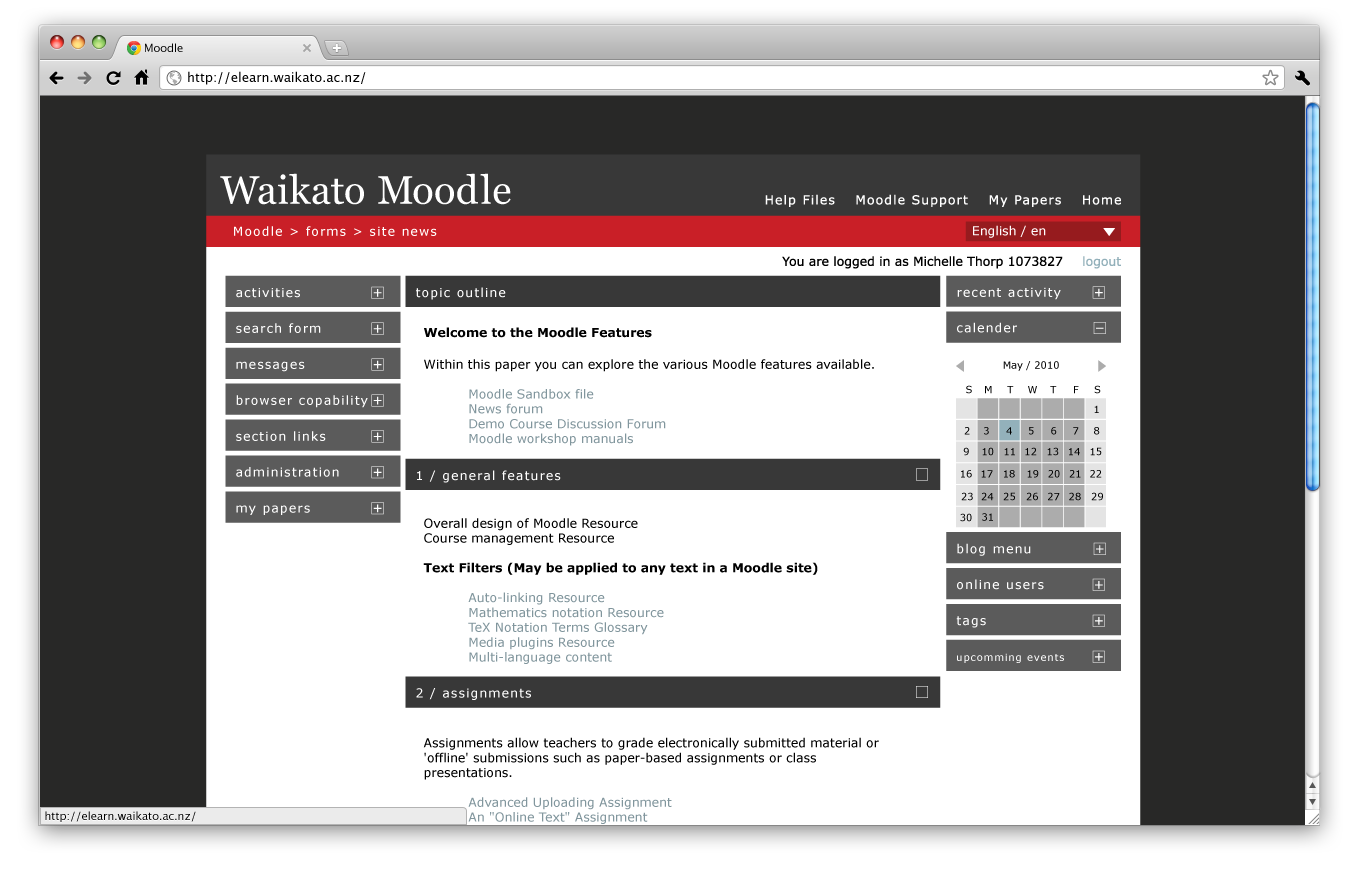Open An "Online Text" Assignment link
Screen dimensions: 1360x880
tap(558, 818)
